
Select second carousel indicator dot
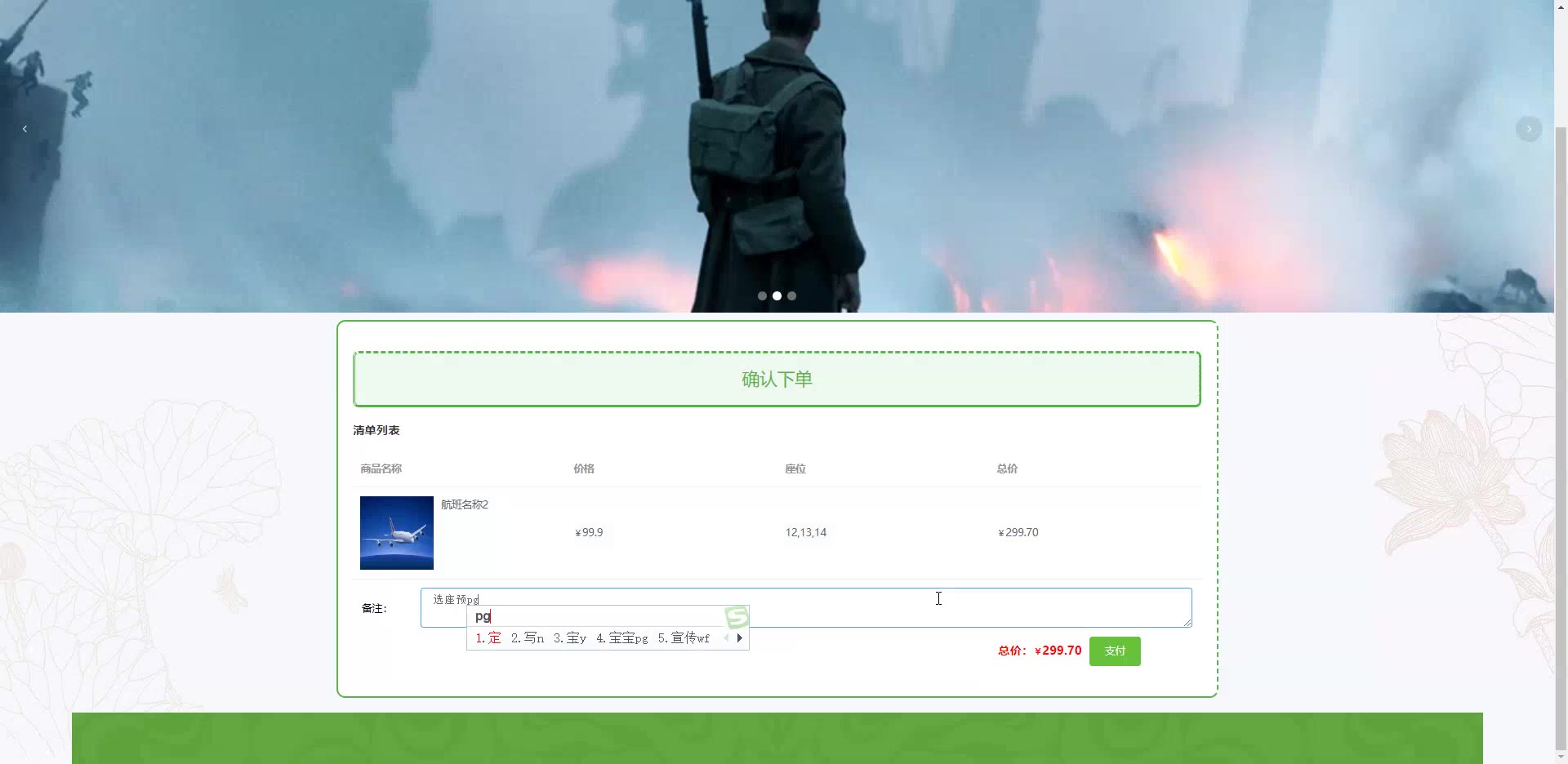777,296
